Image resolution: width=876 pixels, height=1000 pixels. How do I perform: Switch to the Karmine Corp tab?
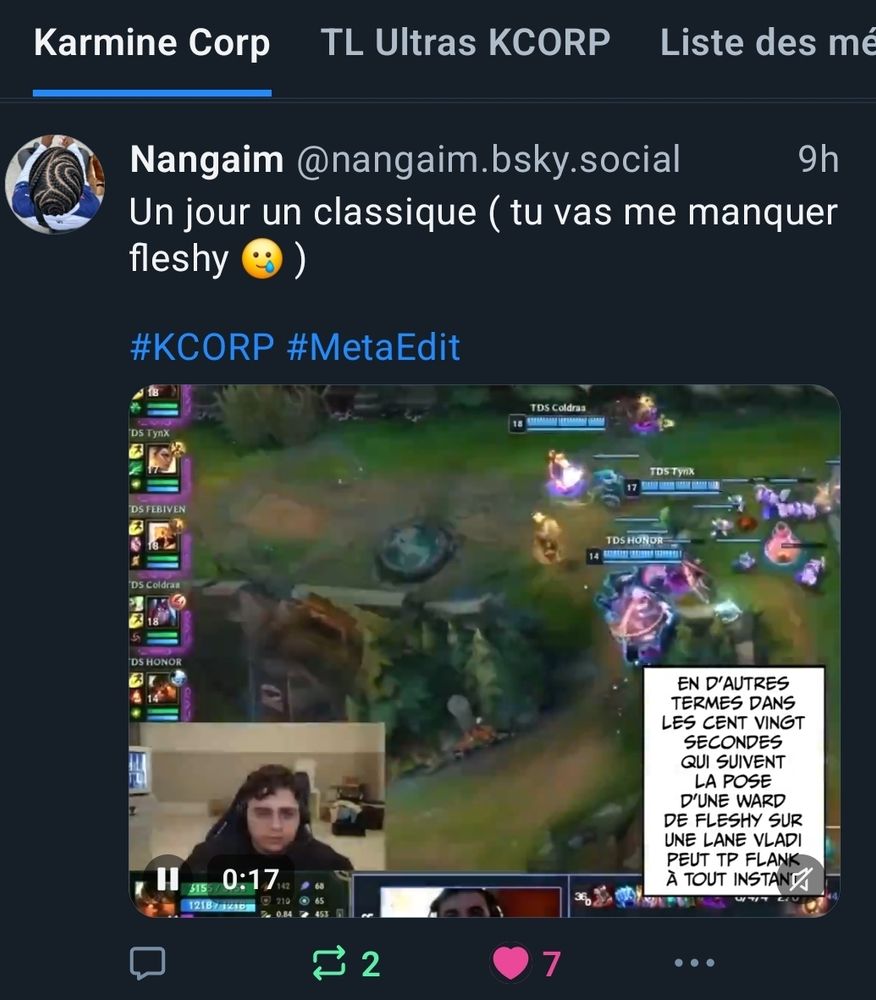tap(152, 43)
